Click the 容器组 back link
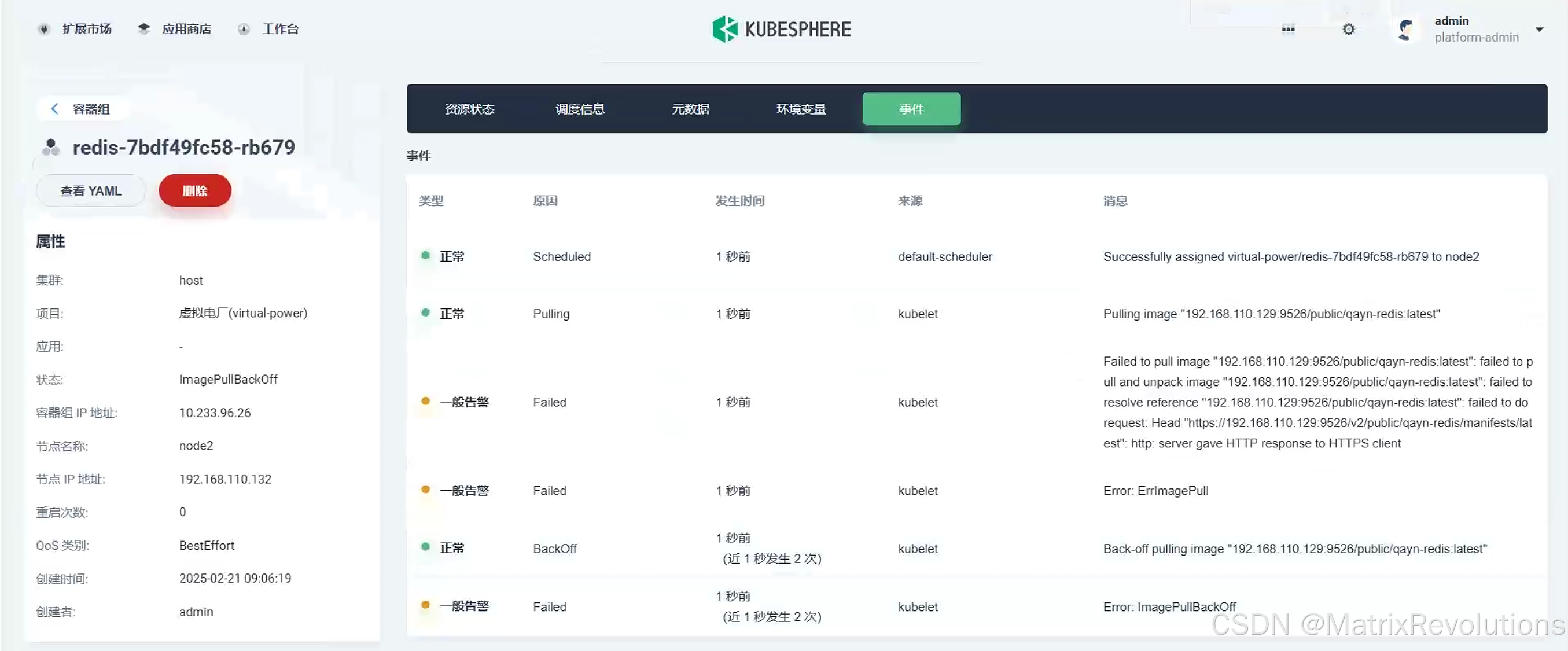Image resolution: width=1568 pixels, height=651 pixels. tap(91, 109)
